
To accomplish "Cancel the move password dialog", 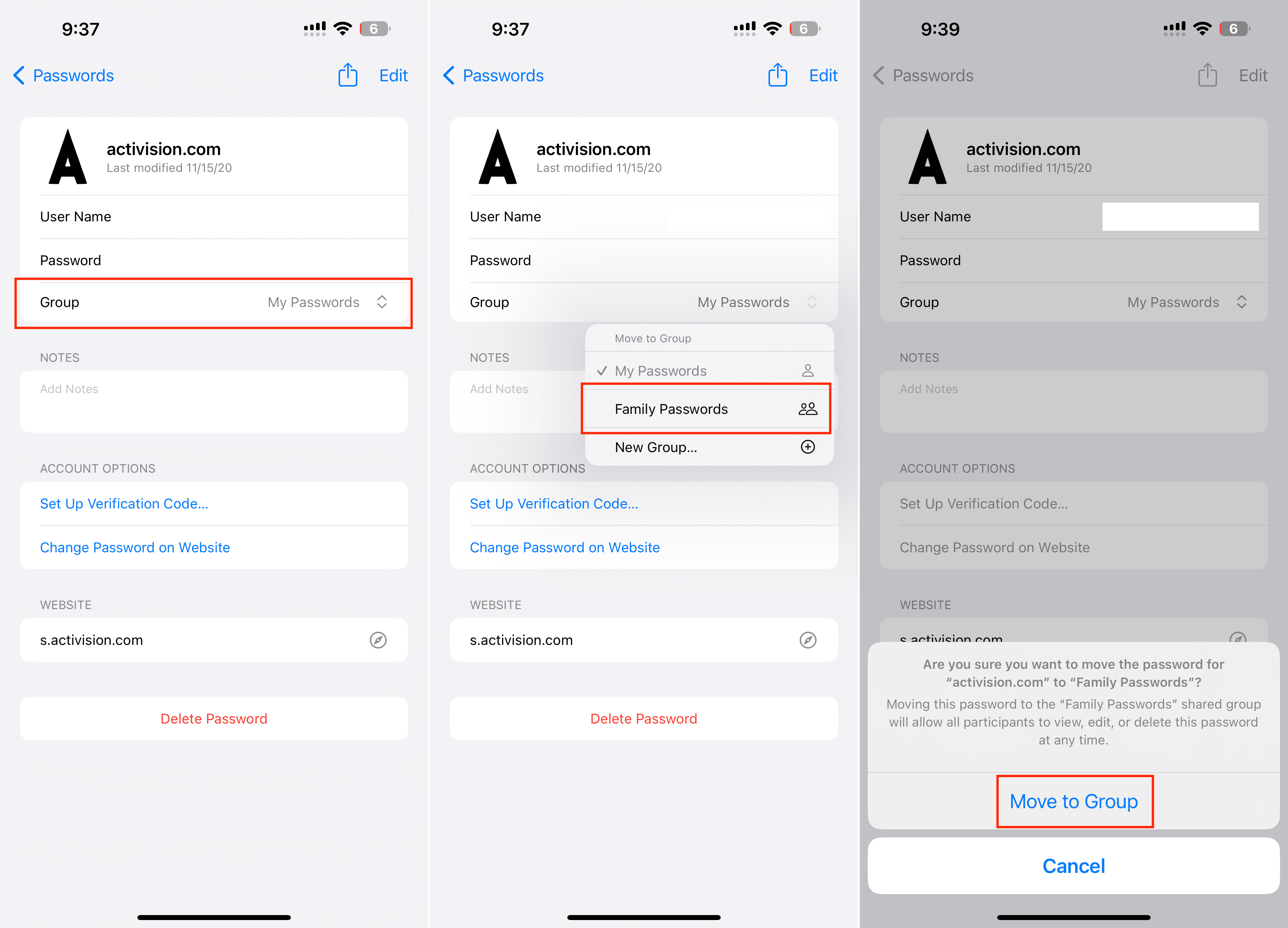I will coord(1073,866).
